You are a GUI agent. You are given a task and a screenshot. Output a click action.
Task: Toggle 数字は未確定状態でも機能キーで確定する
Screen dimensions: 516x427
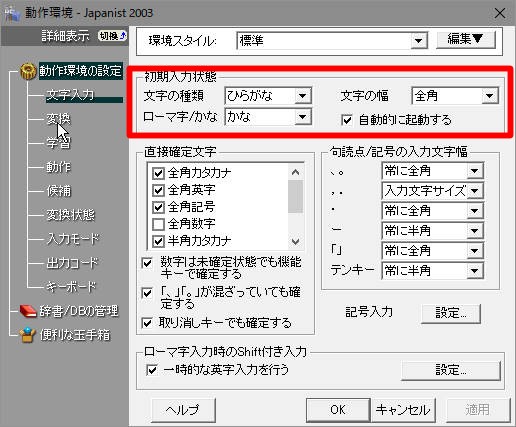click(x=147, y=263)
